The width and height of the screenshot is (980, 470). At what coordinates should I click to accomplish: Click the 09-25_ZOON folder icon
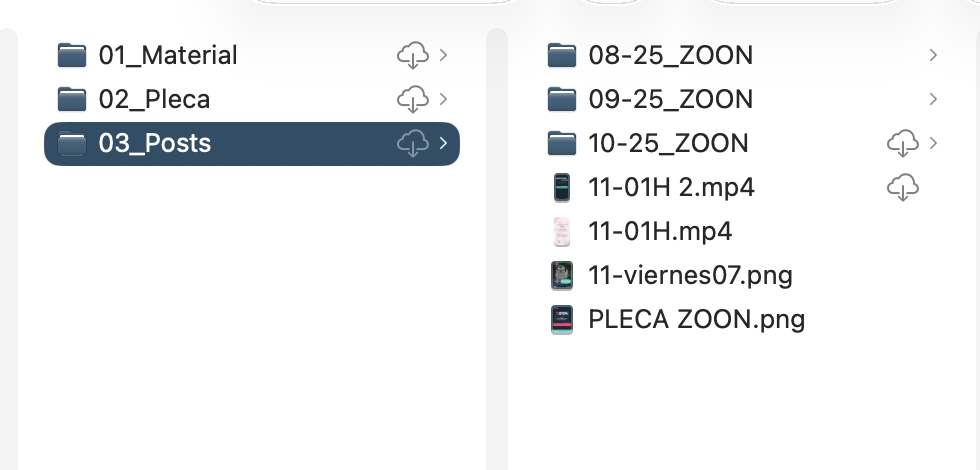562,99
